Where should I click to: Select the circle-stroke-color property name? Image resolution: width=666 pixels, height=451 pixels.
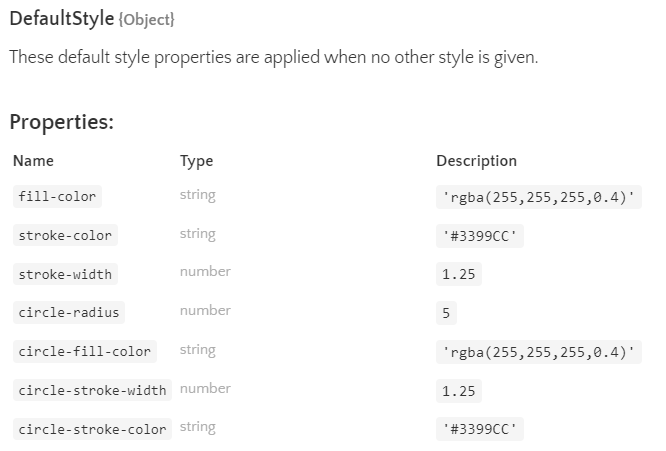[92, 429]
